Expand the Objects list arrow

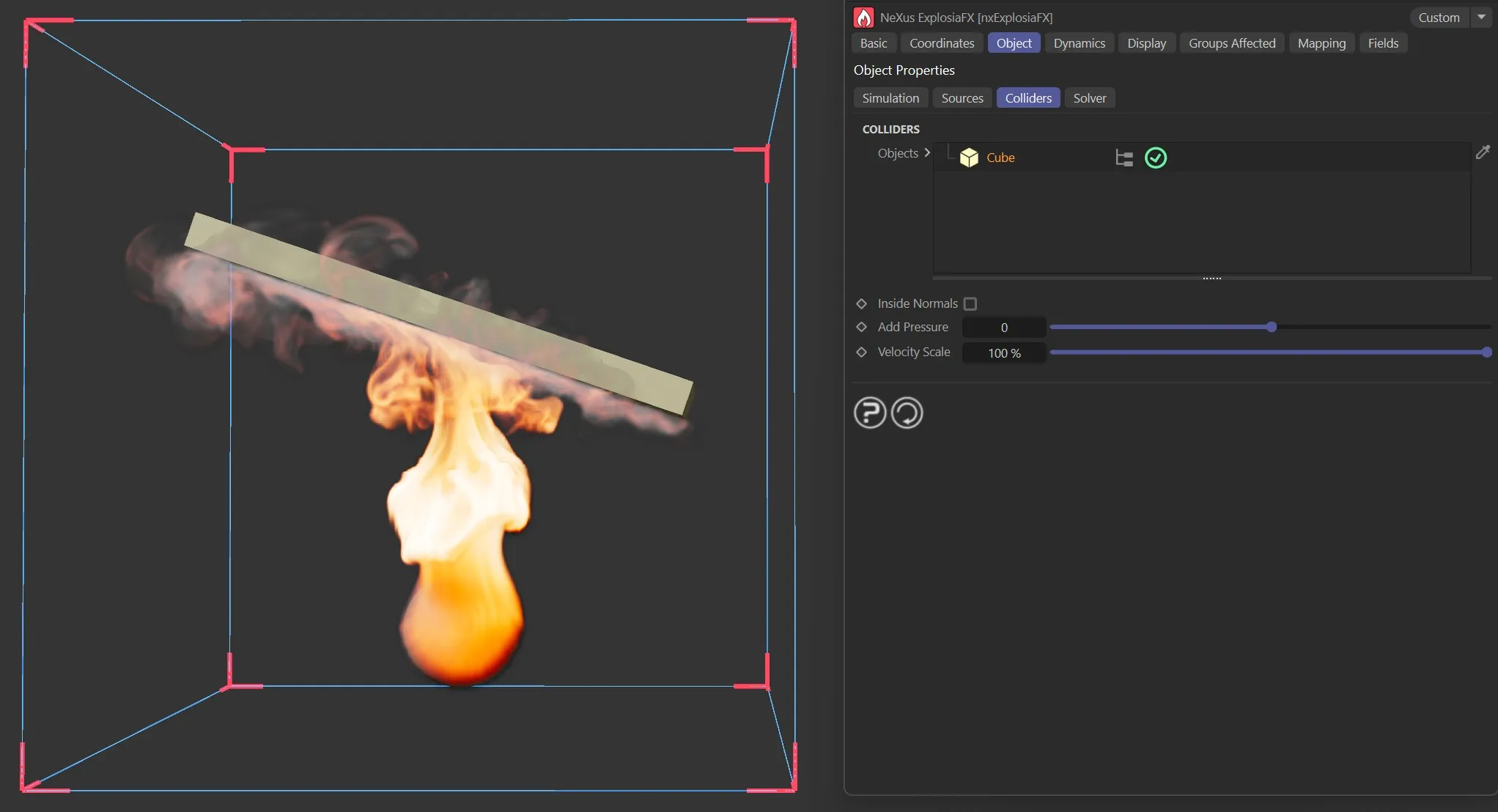[x=927, y=152]
